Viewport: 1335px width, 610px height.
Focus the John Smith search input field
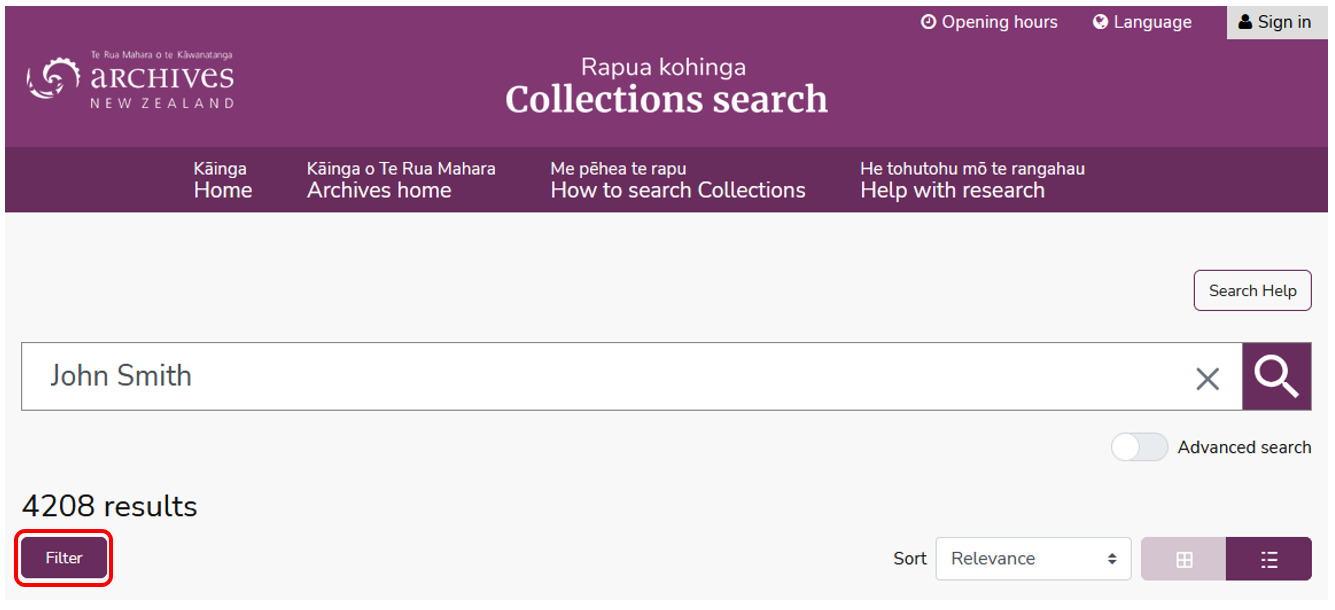(x=600, y=376)
